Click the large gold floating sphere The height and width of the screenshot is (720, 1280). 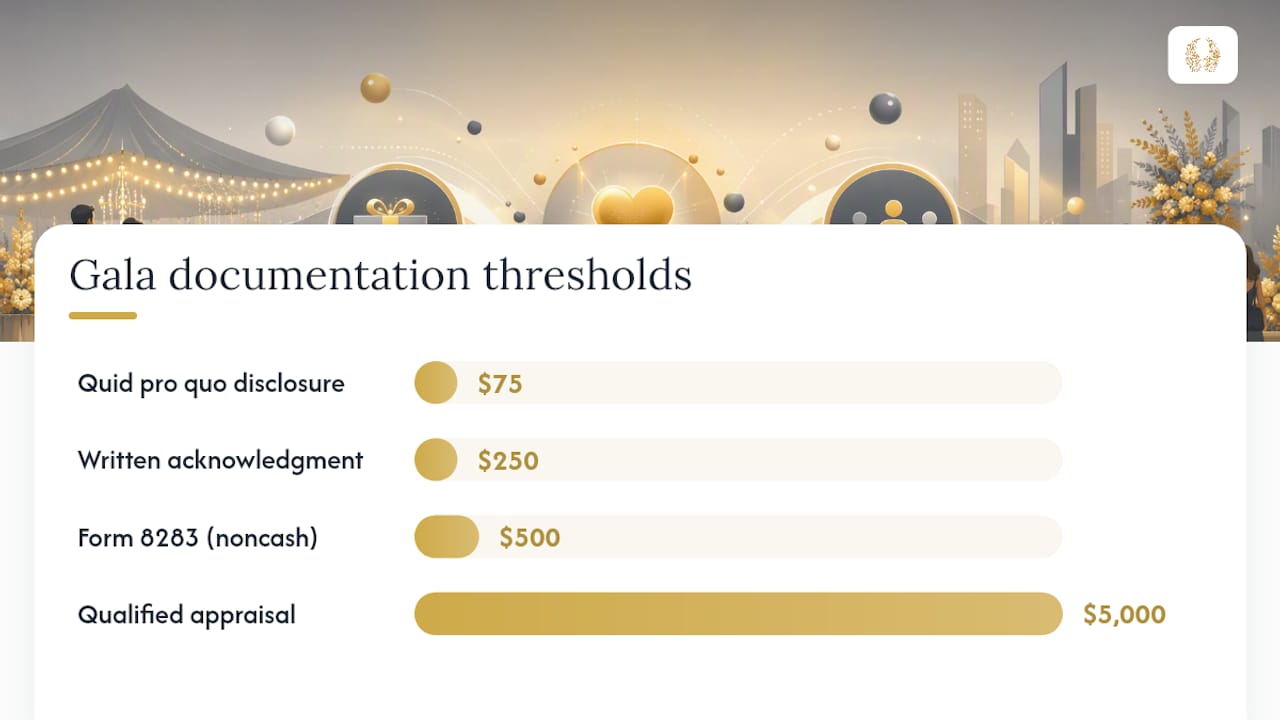click(x=375, y=88)
